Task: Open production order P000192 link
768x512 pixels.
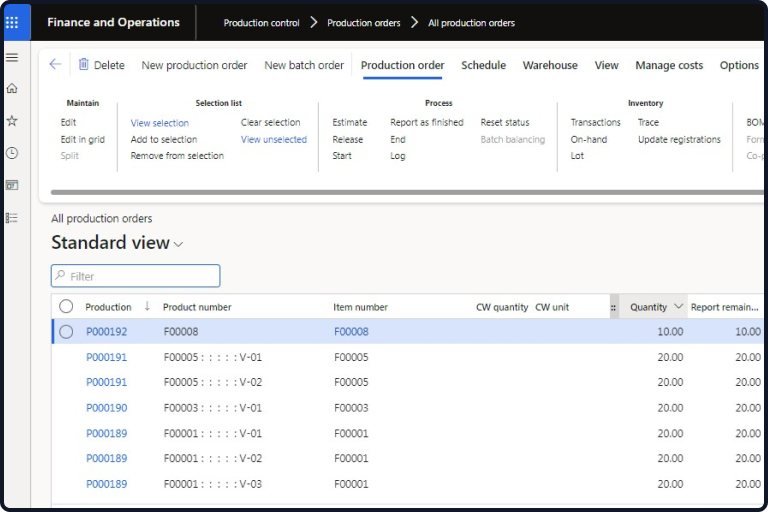Action: point(107,332)
